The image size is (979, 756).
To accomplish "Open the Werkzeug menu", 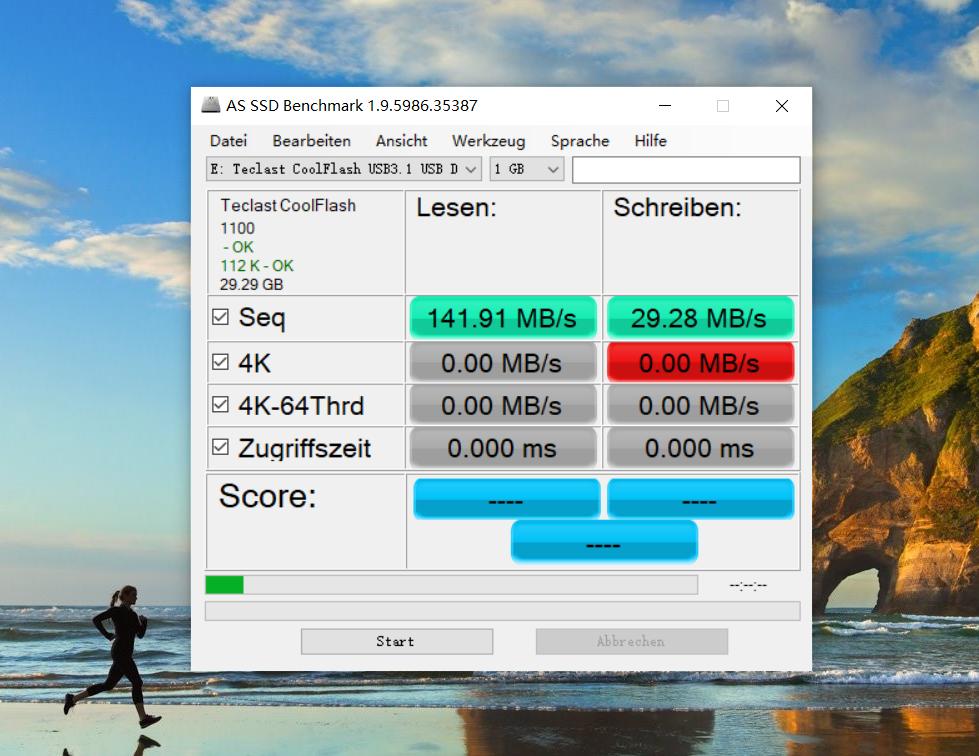I will click(488, 141).
